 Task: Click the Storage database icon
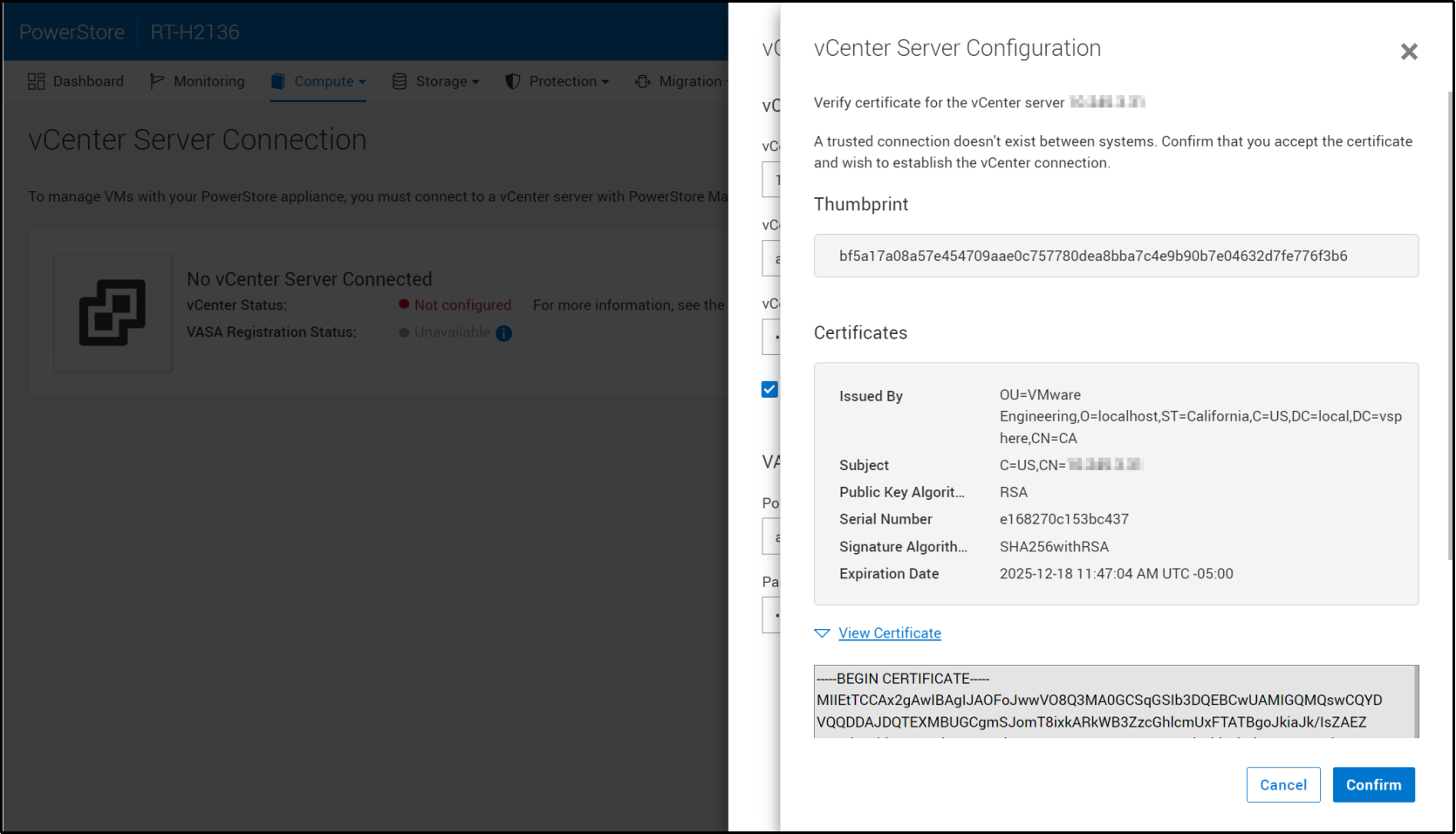point(400,81)
